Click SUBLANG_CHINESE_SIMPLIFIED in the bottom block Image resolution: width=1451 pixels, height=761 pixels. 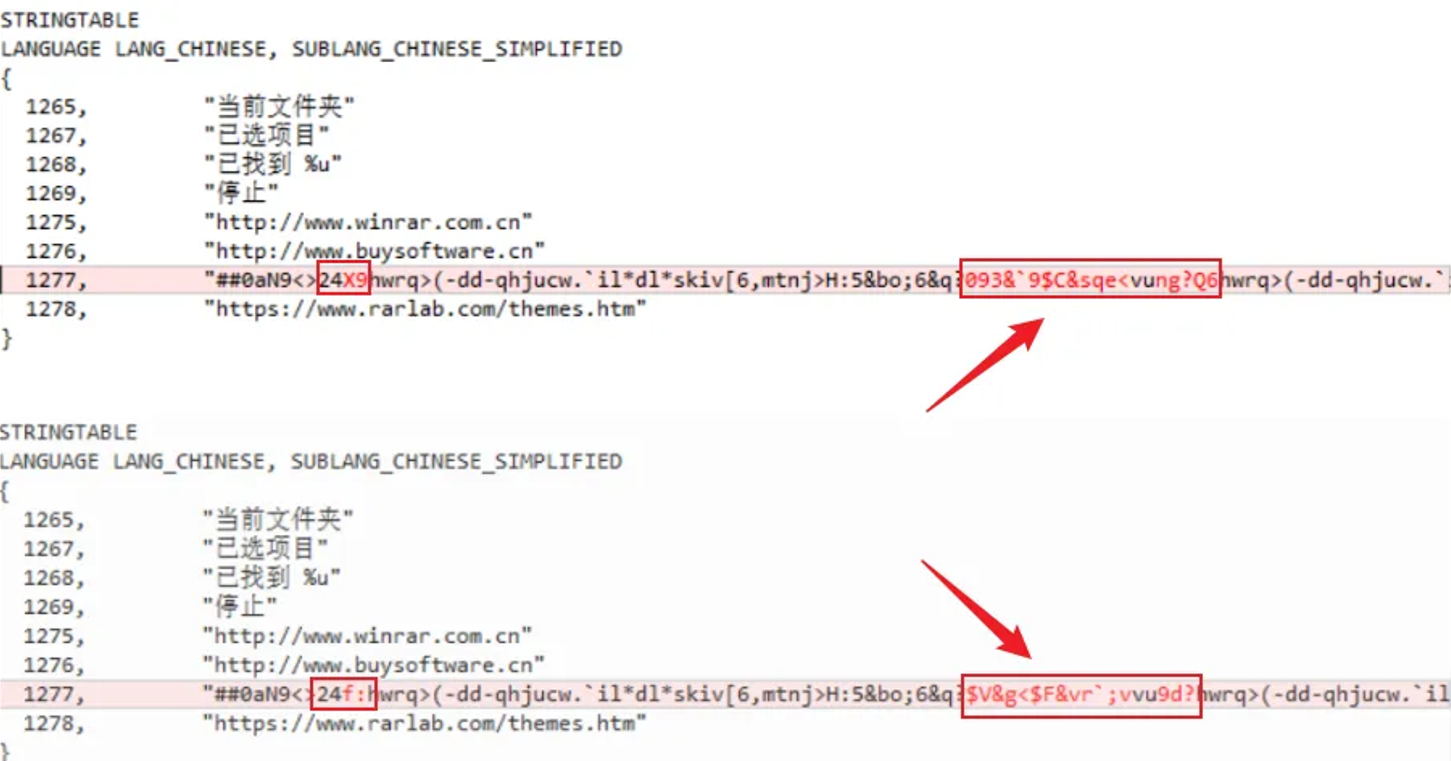(456, 462)
